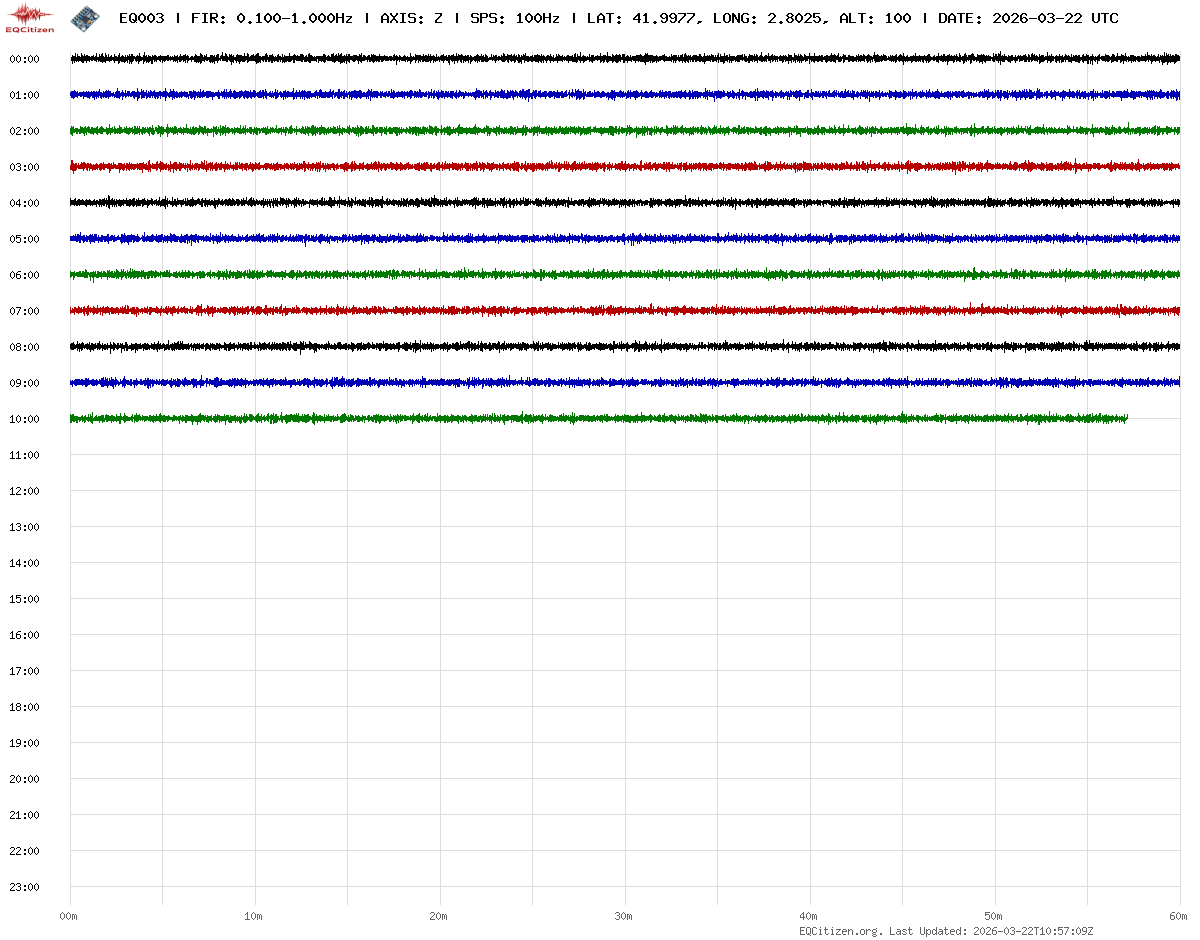This screenshot has height=940, width=1200.
Task: Click the SPS 100Hz sample rate label
Action: [514, 19]
